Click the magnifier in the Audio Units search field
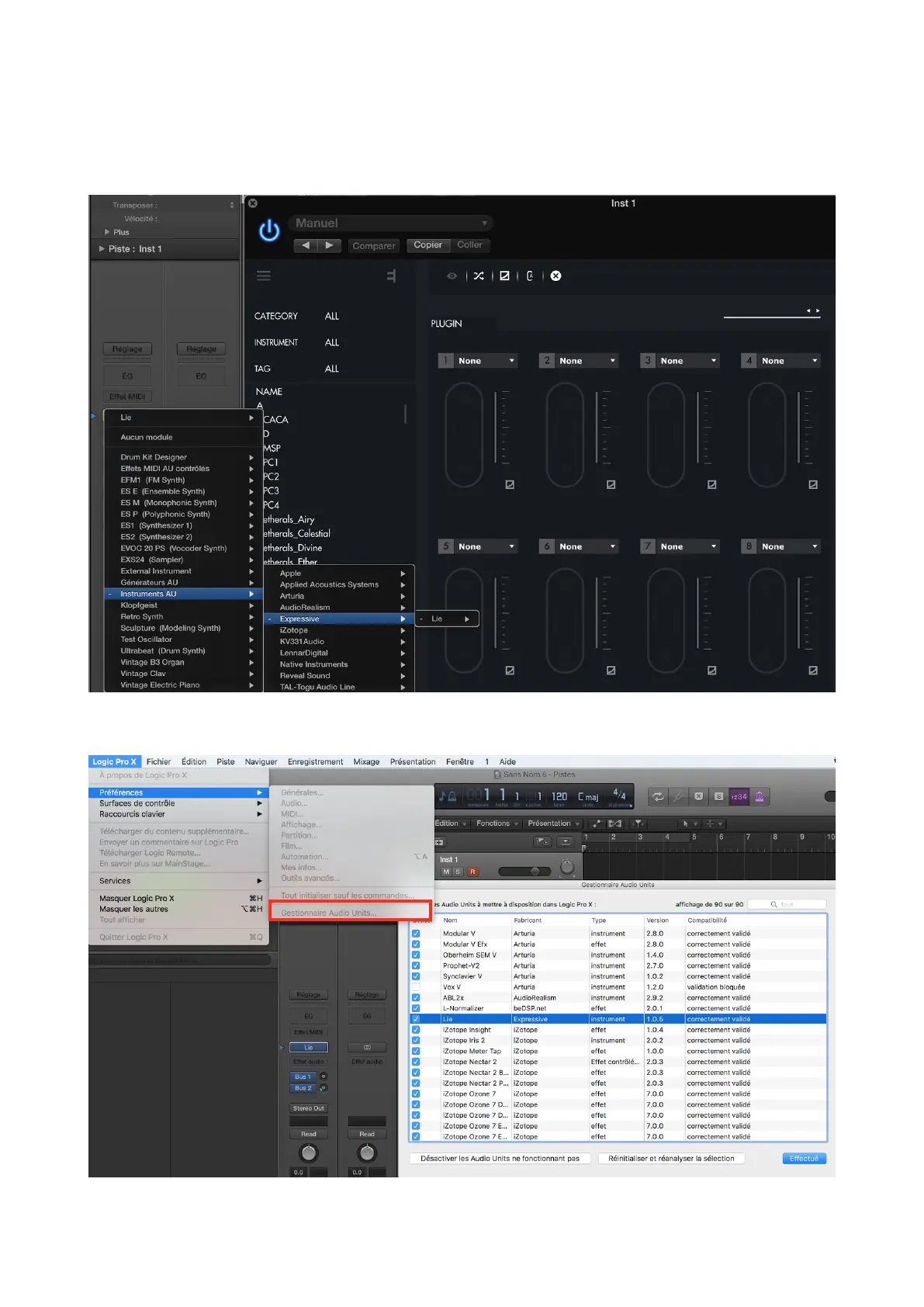 (x=774, y=904)
